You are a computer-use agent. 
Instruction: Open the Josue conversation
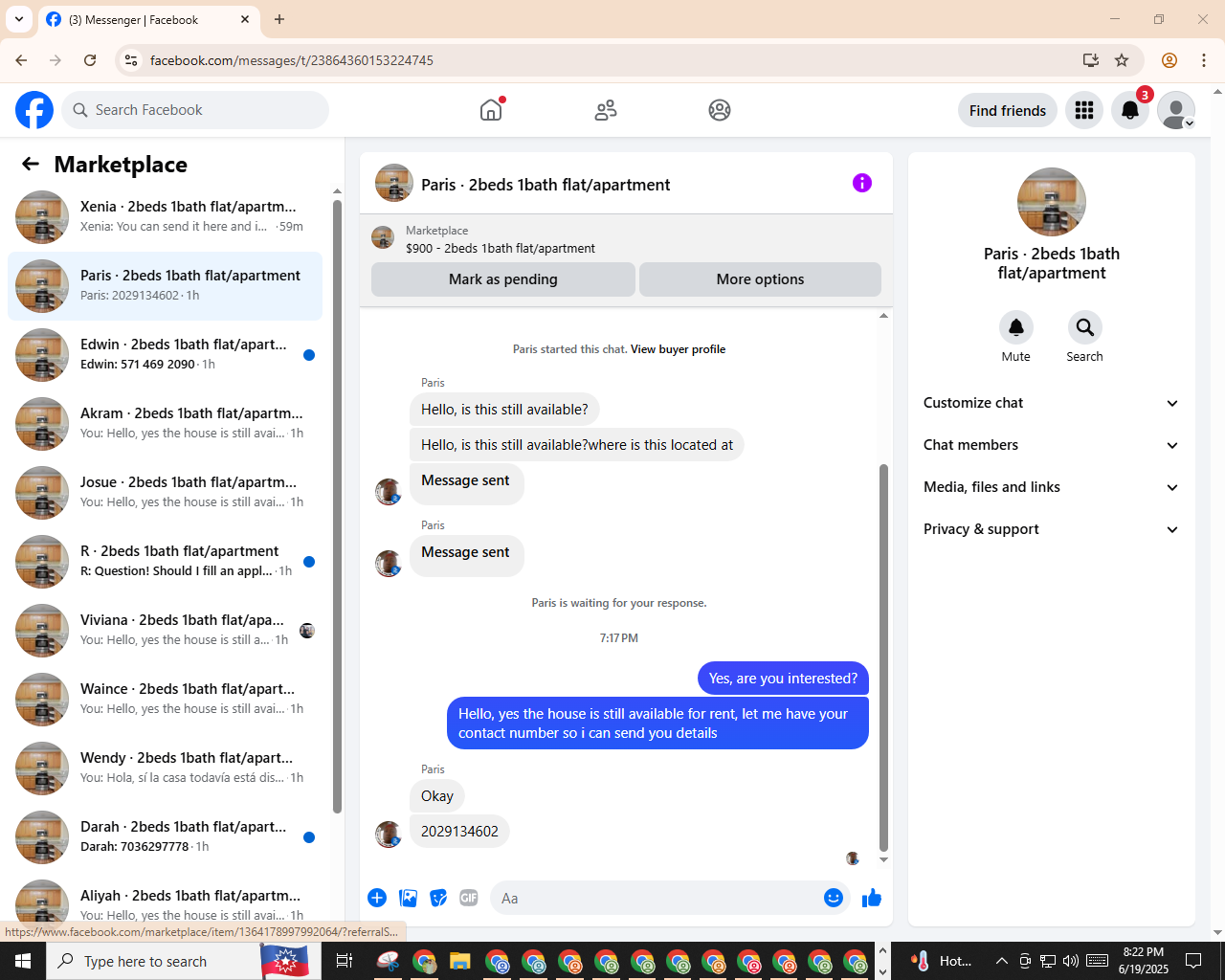[x=165, y=493]
